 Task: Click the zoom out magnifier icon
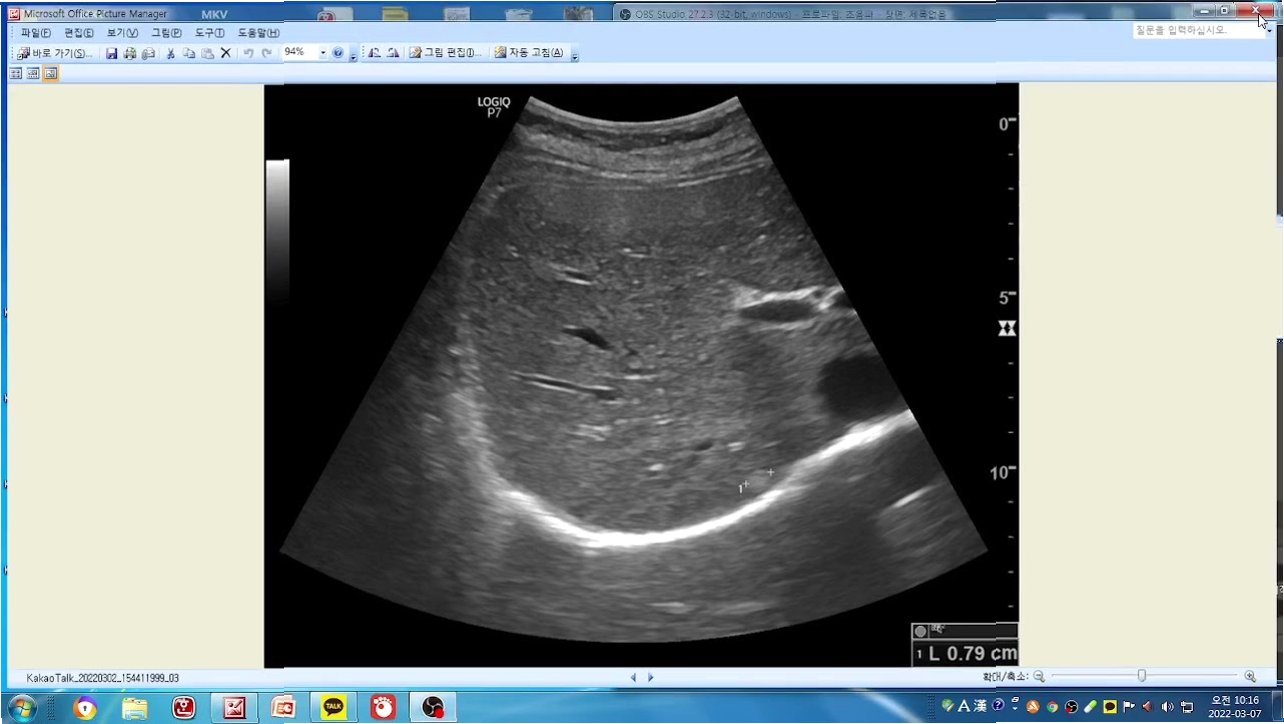(x=1039, y=677)
